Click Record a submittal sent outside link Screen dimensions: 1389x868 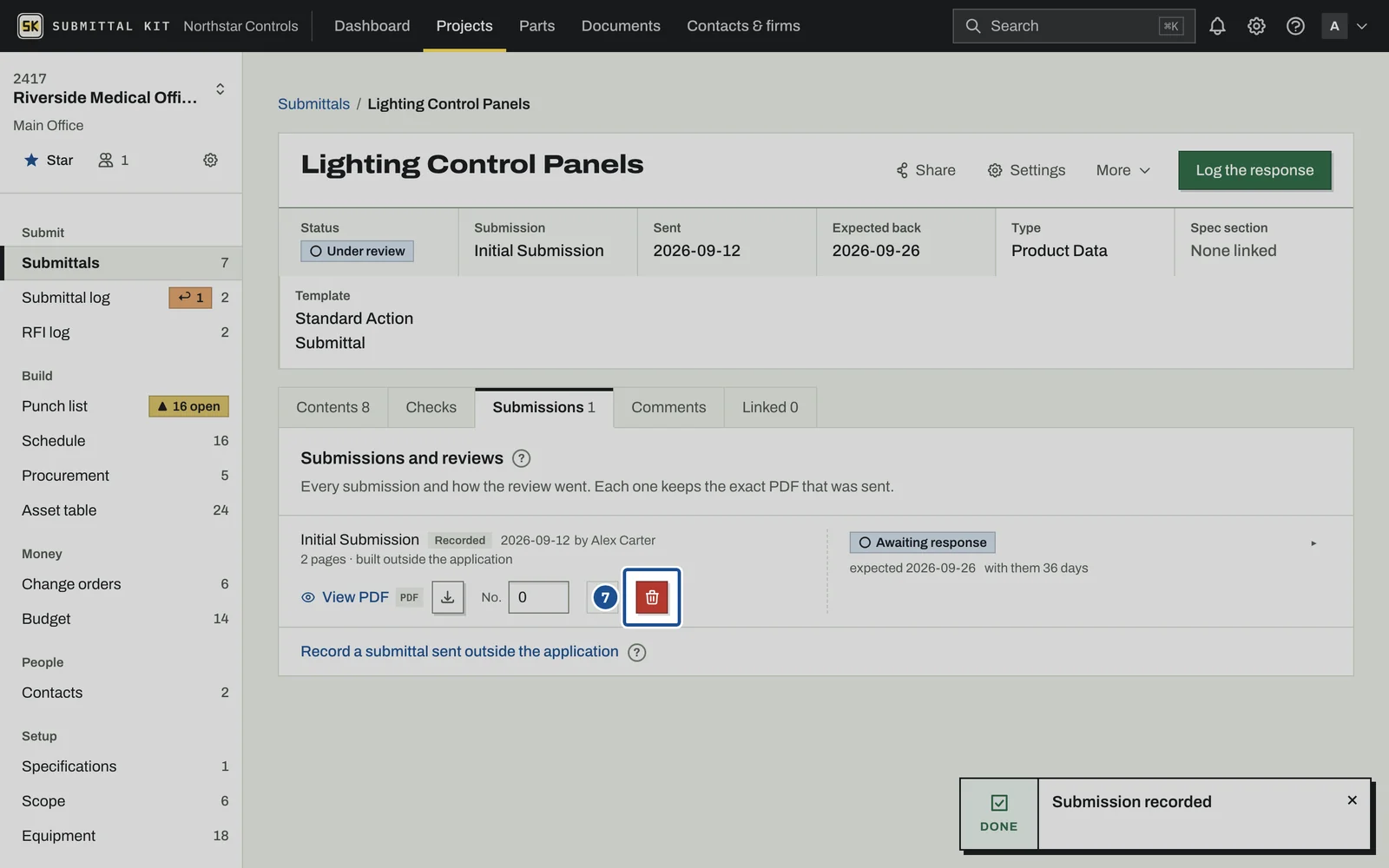(459, 652)
